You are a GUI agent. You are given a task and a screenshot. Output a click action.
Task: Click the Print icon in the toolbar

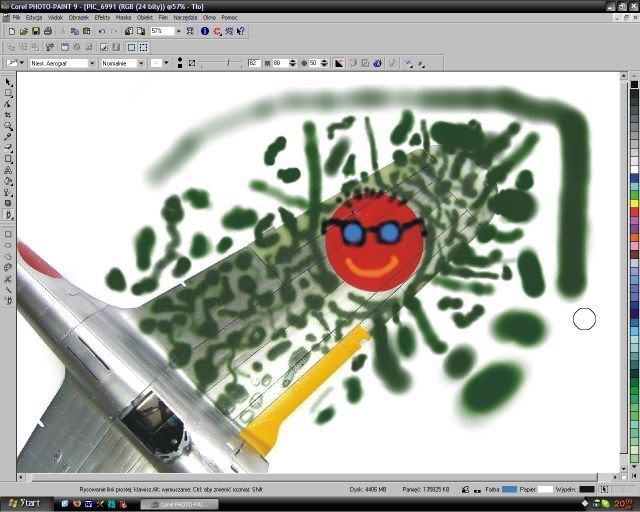(x=48, y=31)
